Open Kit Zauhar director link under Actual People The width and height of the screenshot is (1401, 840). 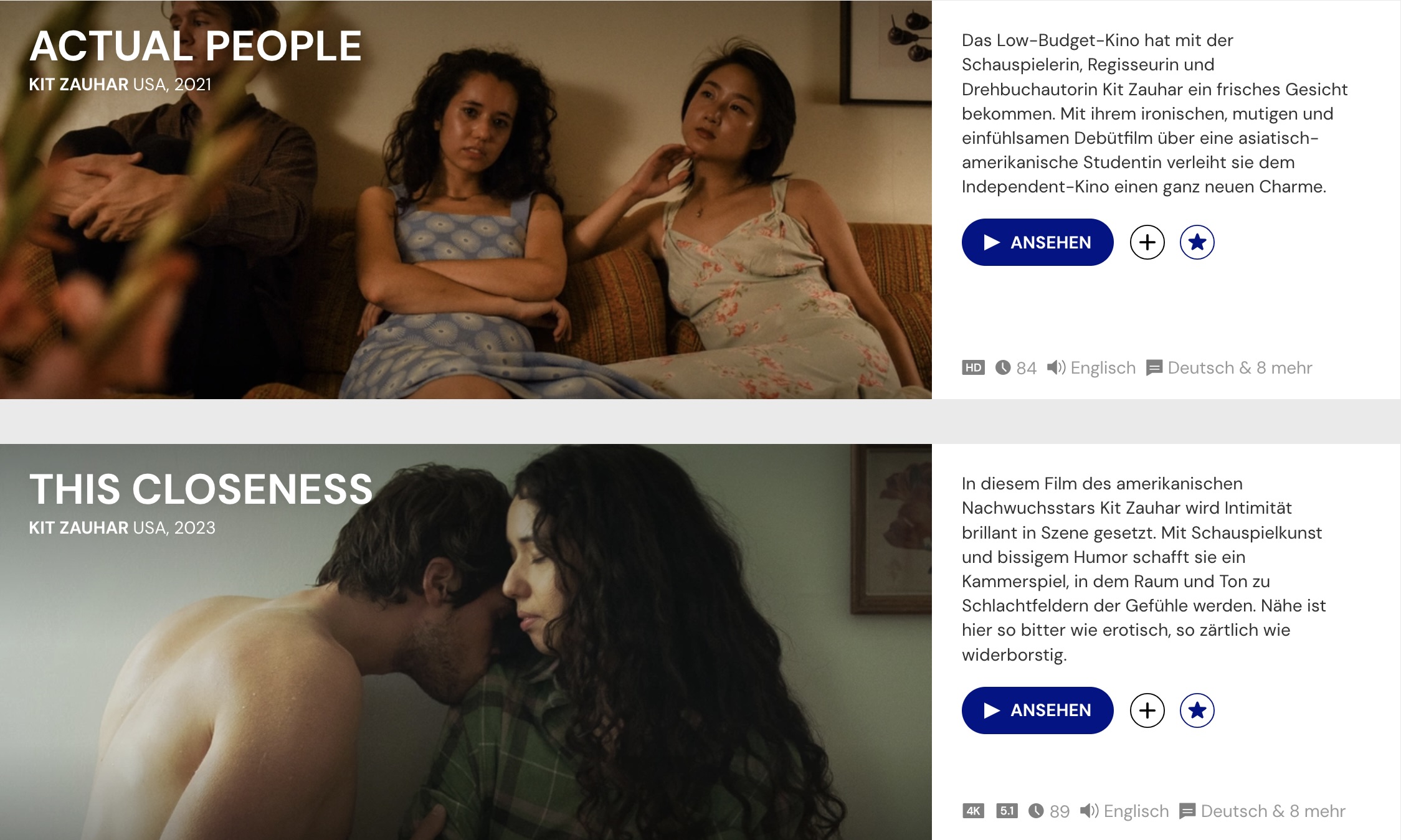click(x=78, y=84)
